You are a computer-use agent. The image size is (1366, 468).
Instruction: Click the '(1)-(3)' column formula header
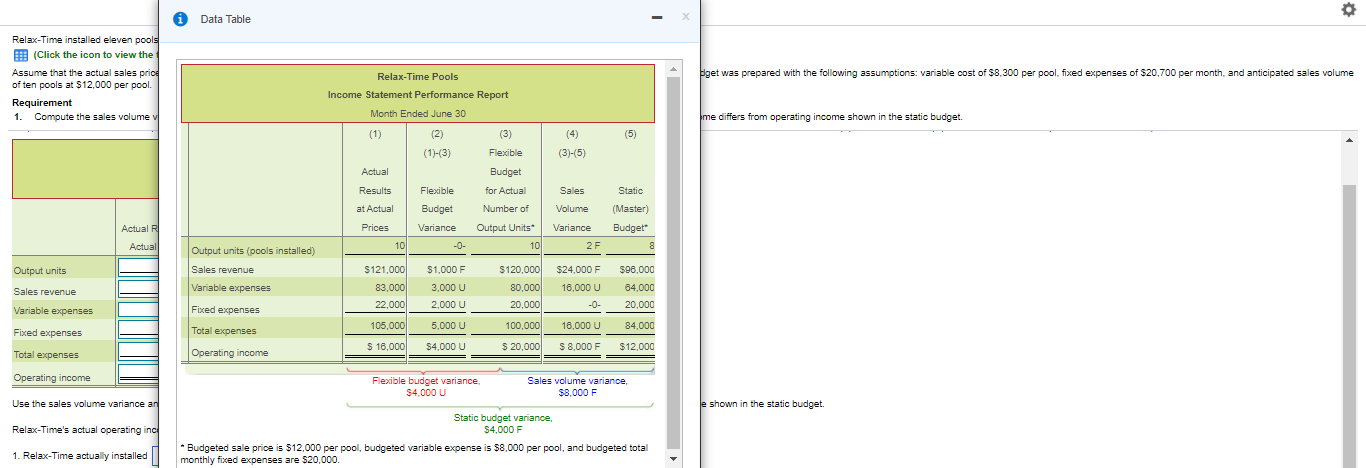coord(437,153)
